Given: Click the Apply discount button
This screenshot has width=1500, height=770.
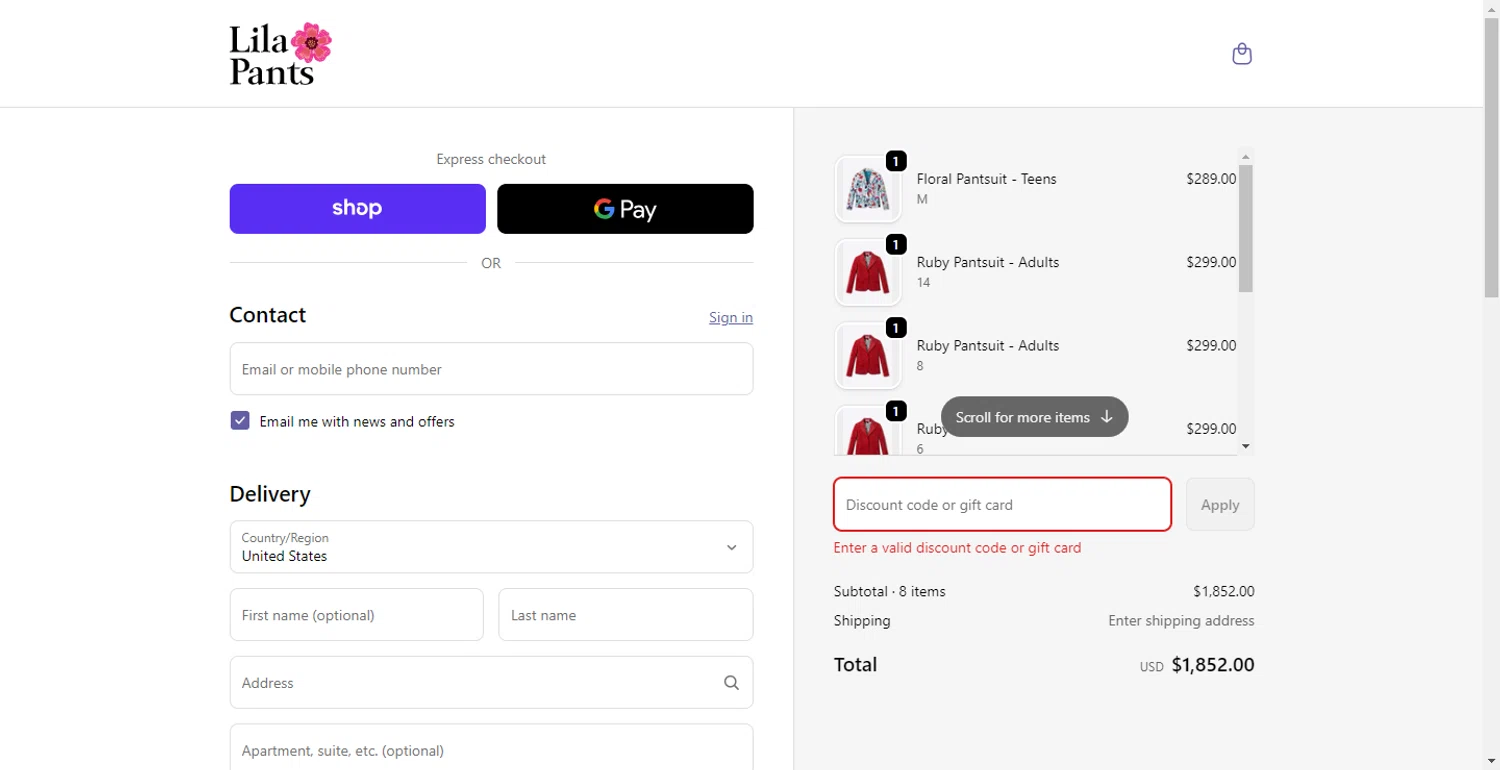Looking at the screenshot, I should tap(1220, 504).
